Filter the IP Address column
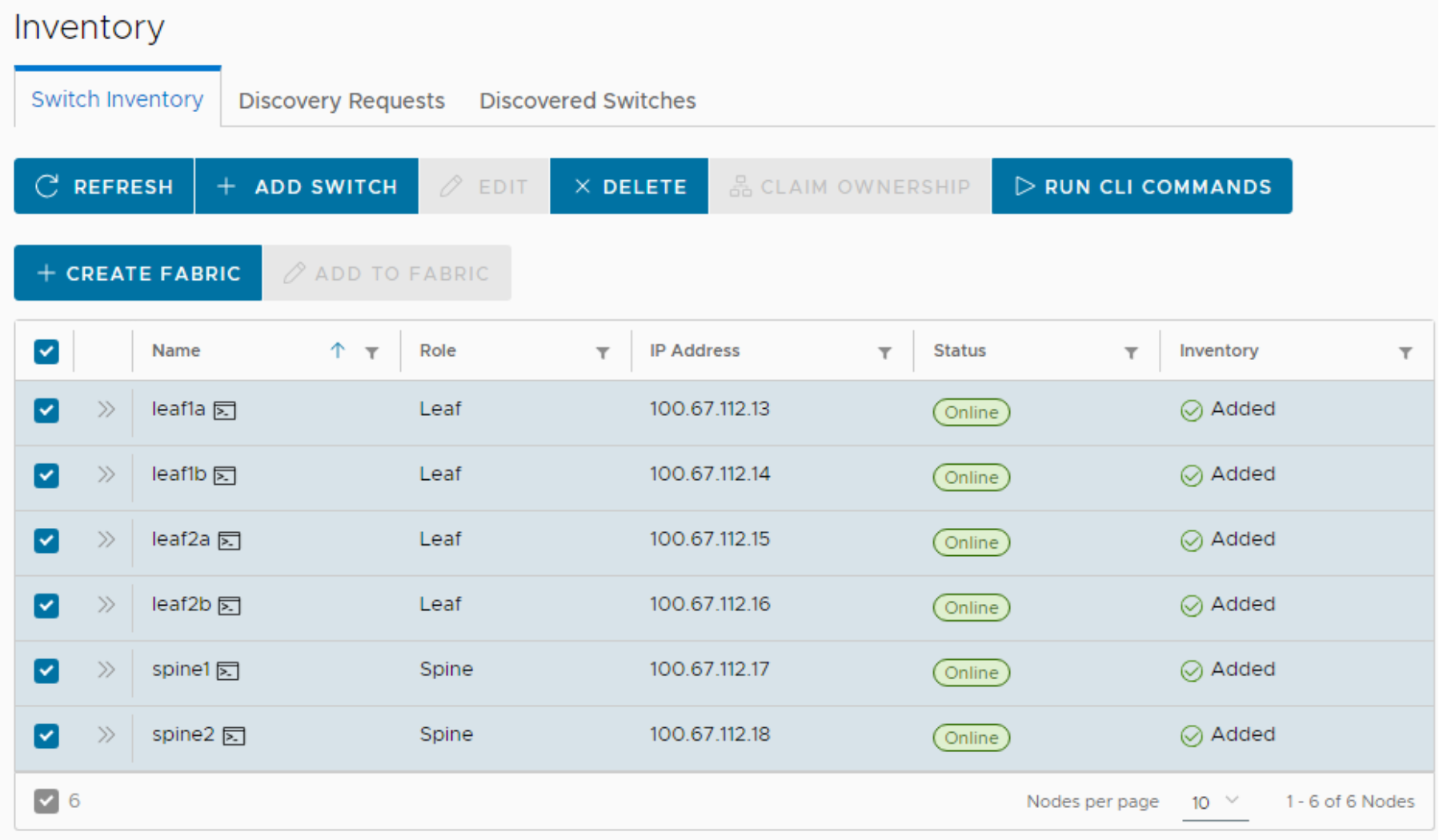This screenshot has height=840, width=1439. point(884,353)
